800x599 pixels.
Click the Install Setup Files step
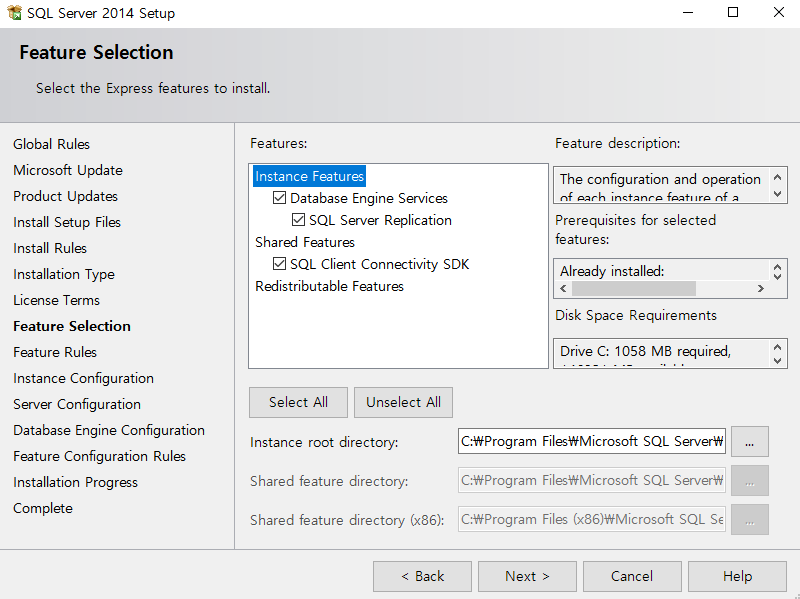pos(67,222)
